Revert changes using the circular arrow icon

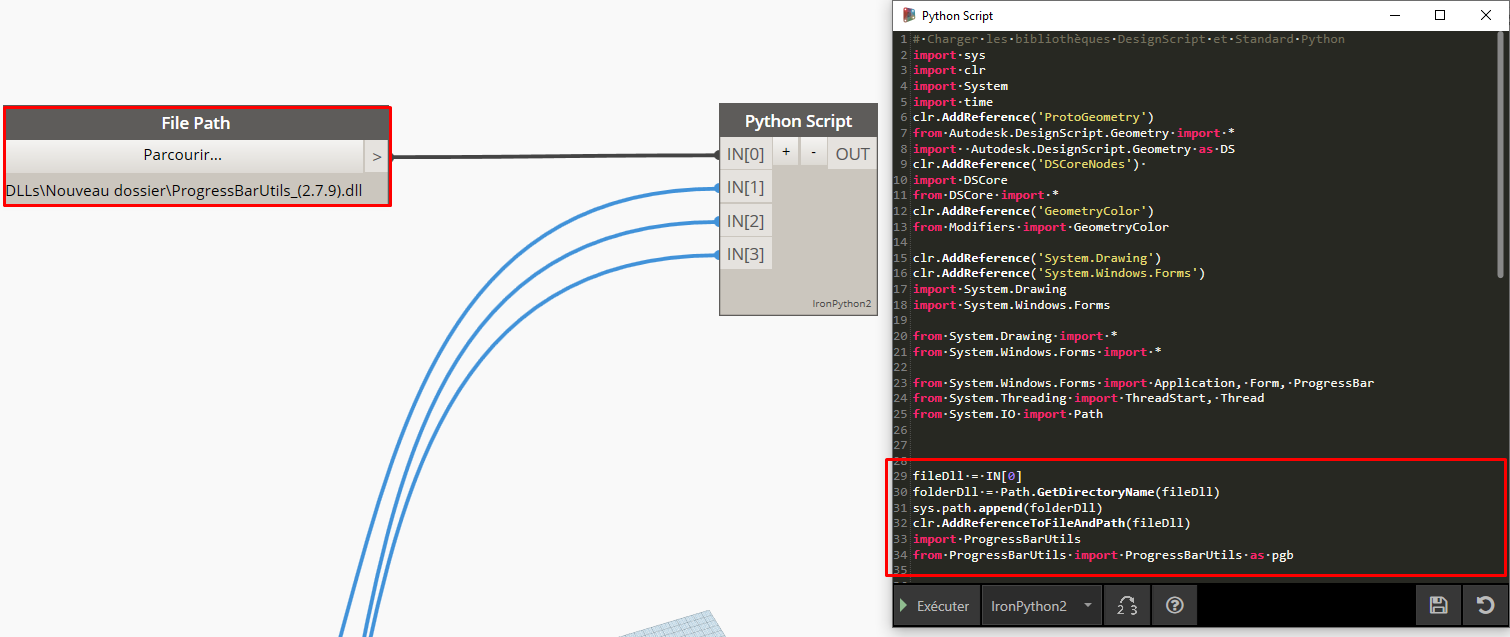coord(1486,605)
